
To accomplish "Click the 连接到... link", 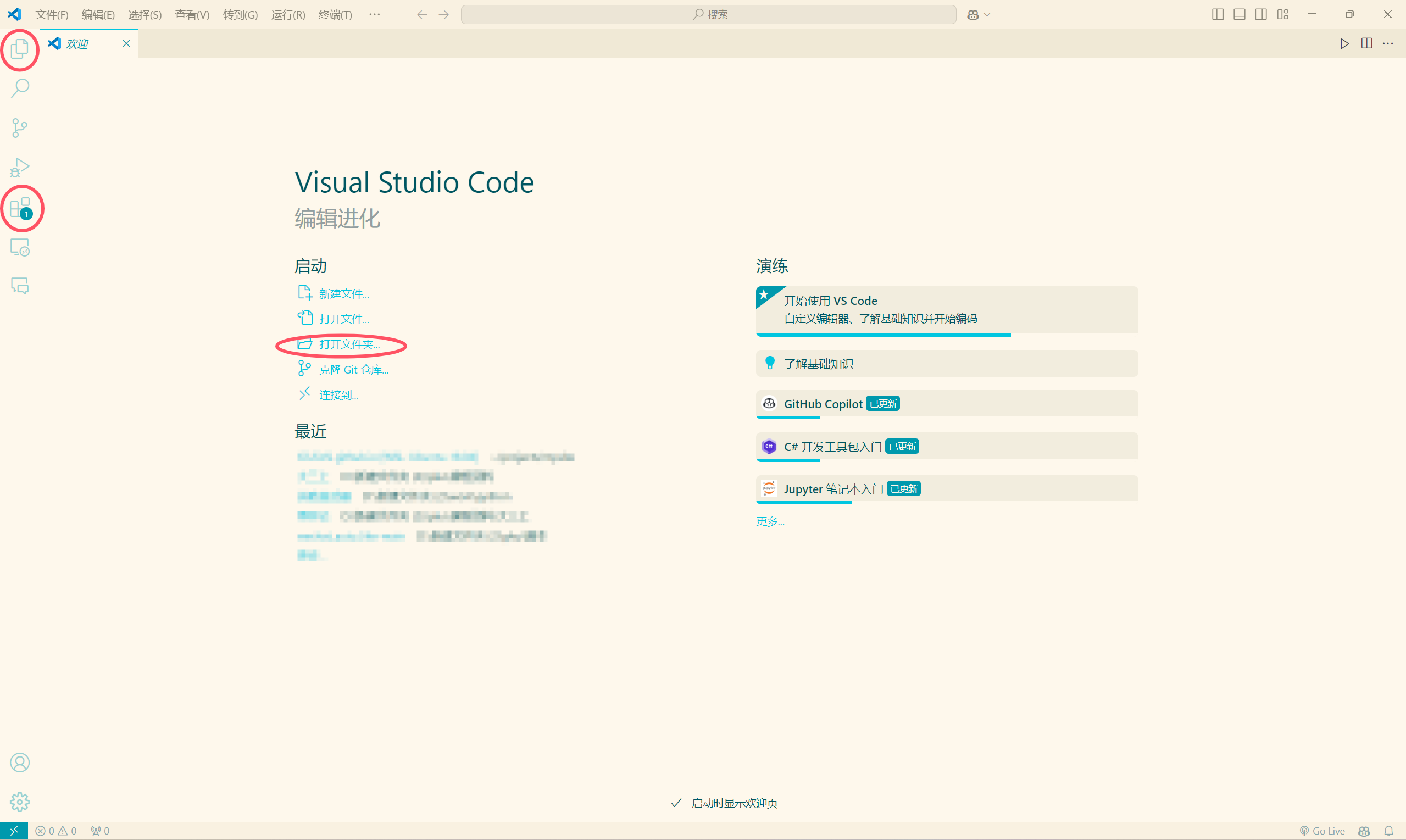I will click(339, 395).
